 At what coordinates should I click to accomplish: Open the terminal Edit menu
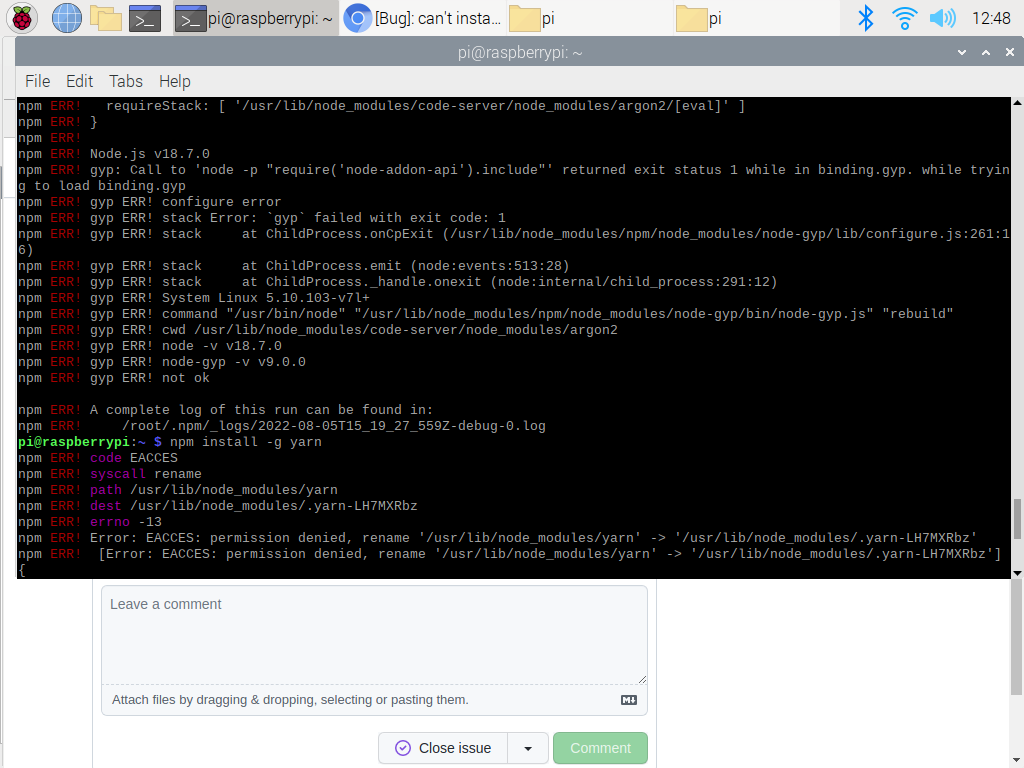pos(80,81)
